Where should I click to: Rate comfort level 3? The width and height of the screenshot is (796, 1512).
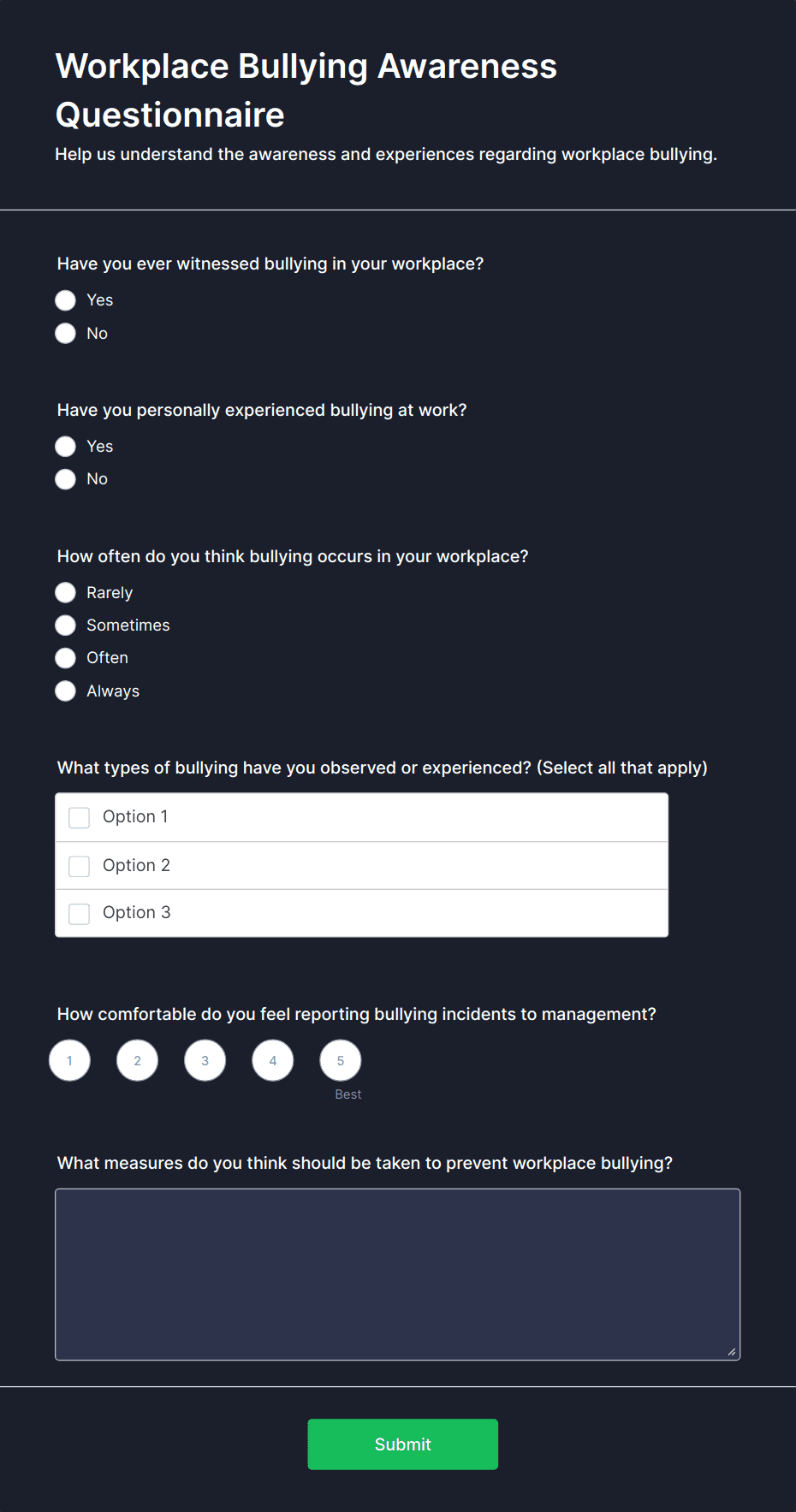point(205,1061)
